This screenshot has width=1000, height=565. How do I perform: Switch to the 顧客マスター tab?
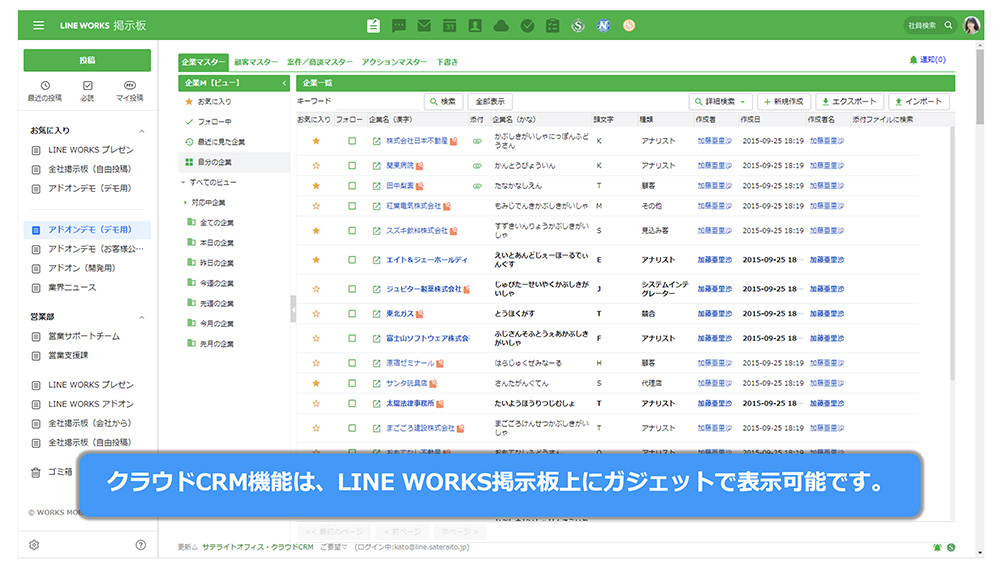256,62
